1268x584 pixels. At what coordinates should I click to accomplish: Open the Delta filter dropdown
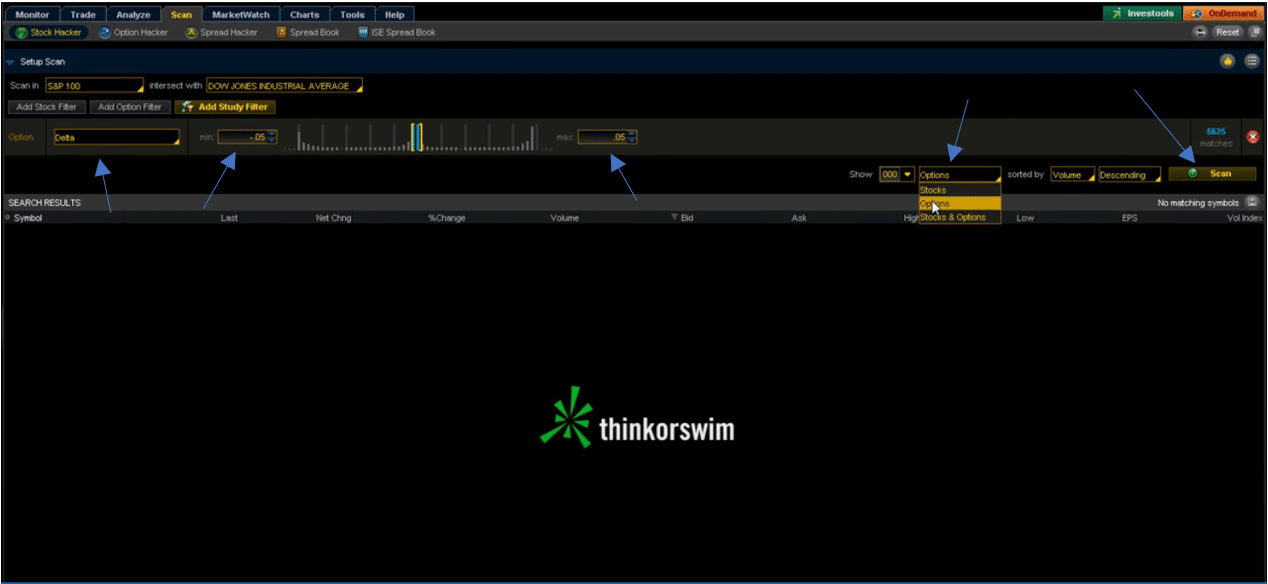coord(116,137)
